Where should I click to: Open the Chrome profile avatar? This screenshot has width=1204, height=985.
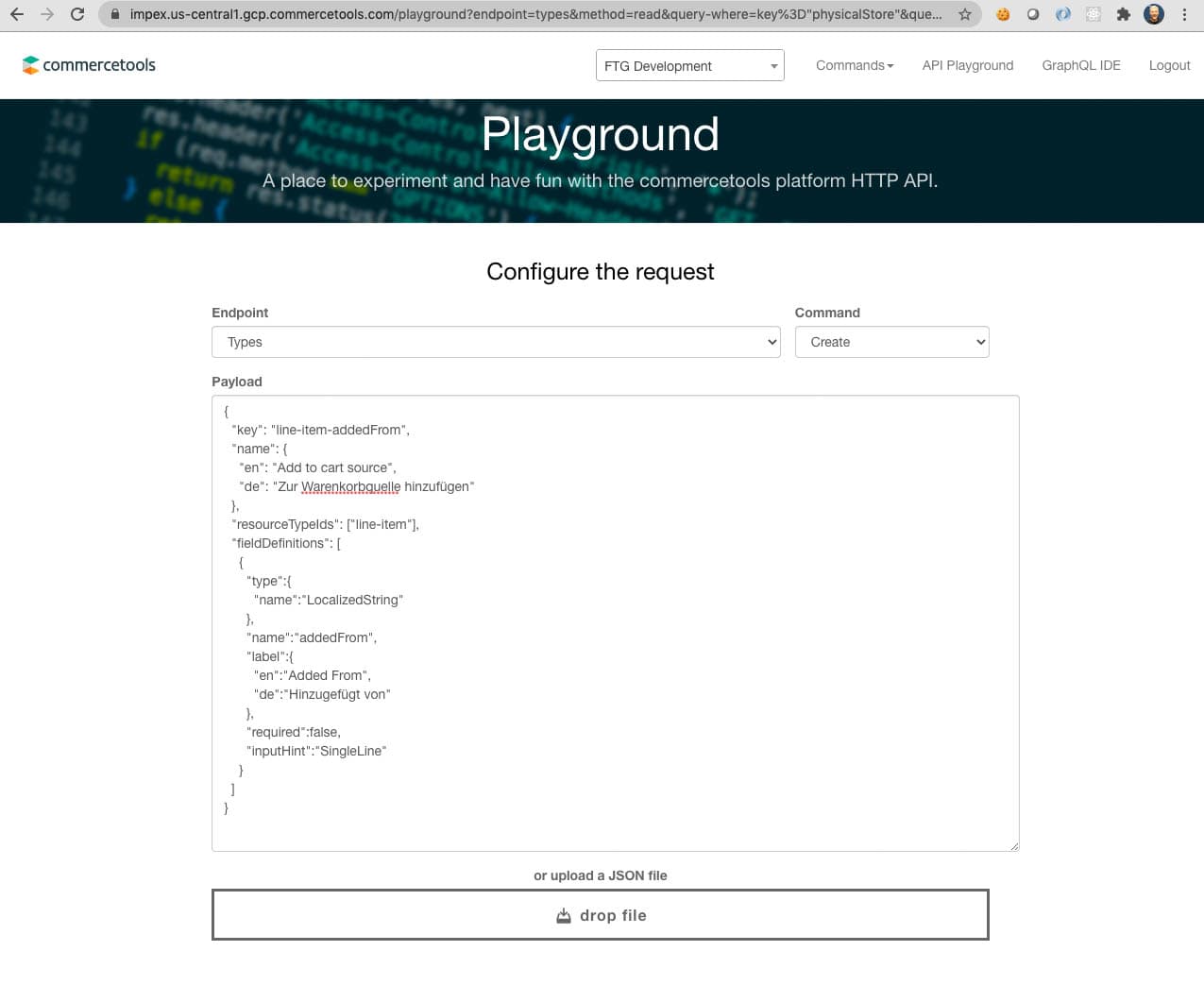(1154, 14)
